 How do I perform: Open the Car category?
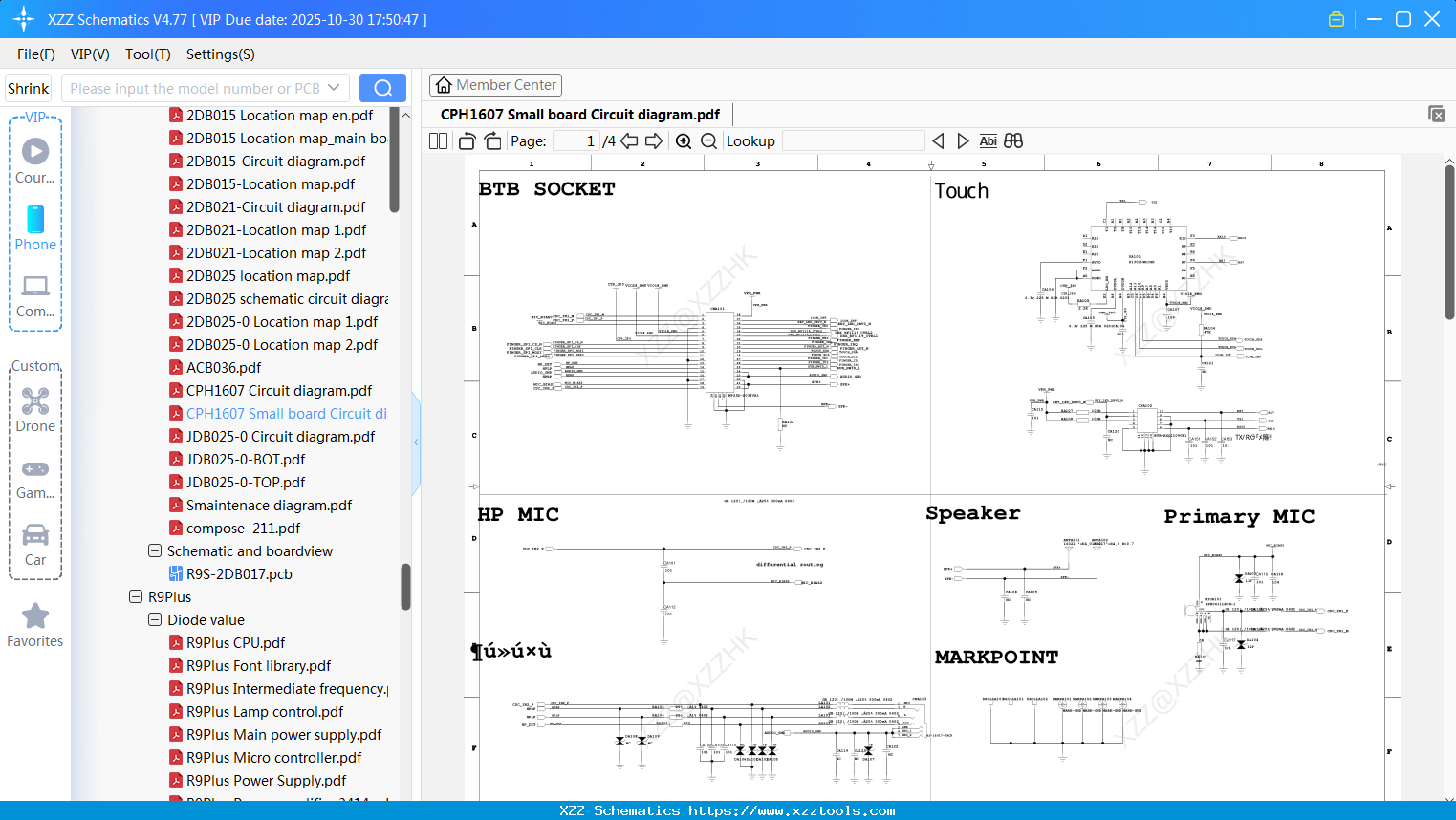35,544
